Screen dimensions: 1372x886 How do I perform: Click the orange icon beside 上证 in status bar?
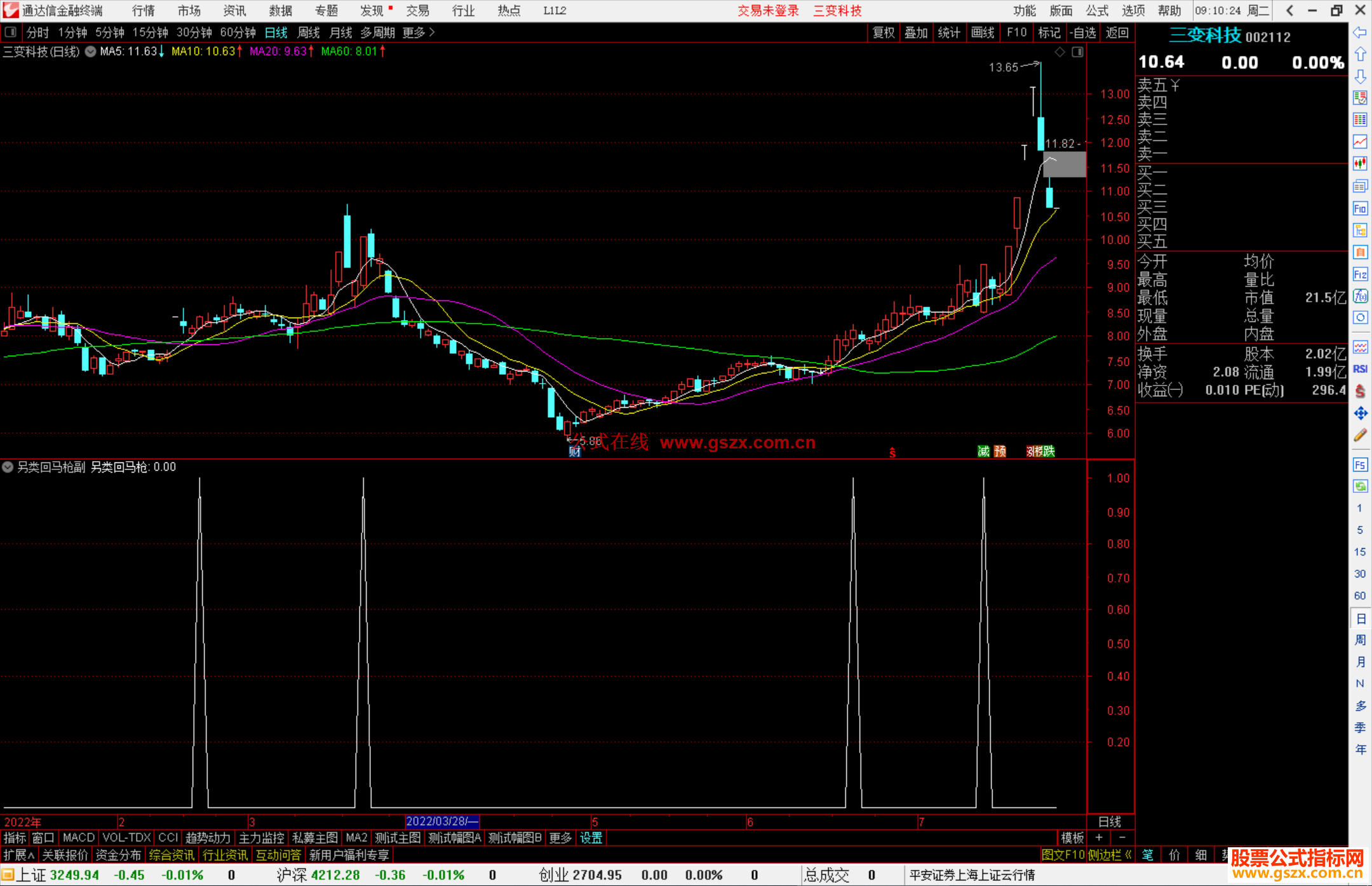click(x=8, y=875)
